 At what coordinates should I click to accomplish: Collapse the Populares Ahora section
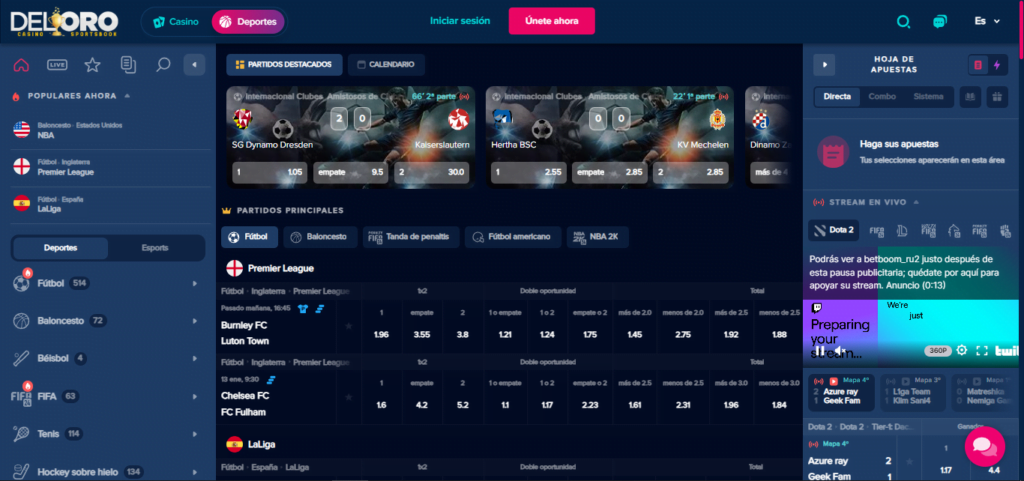pos(127,96)
